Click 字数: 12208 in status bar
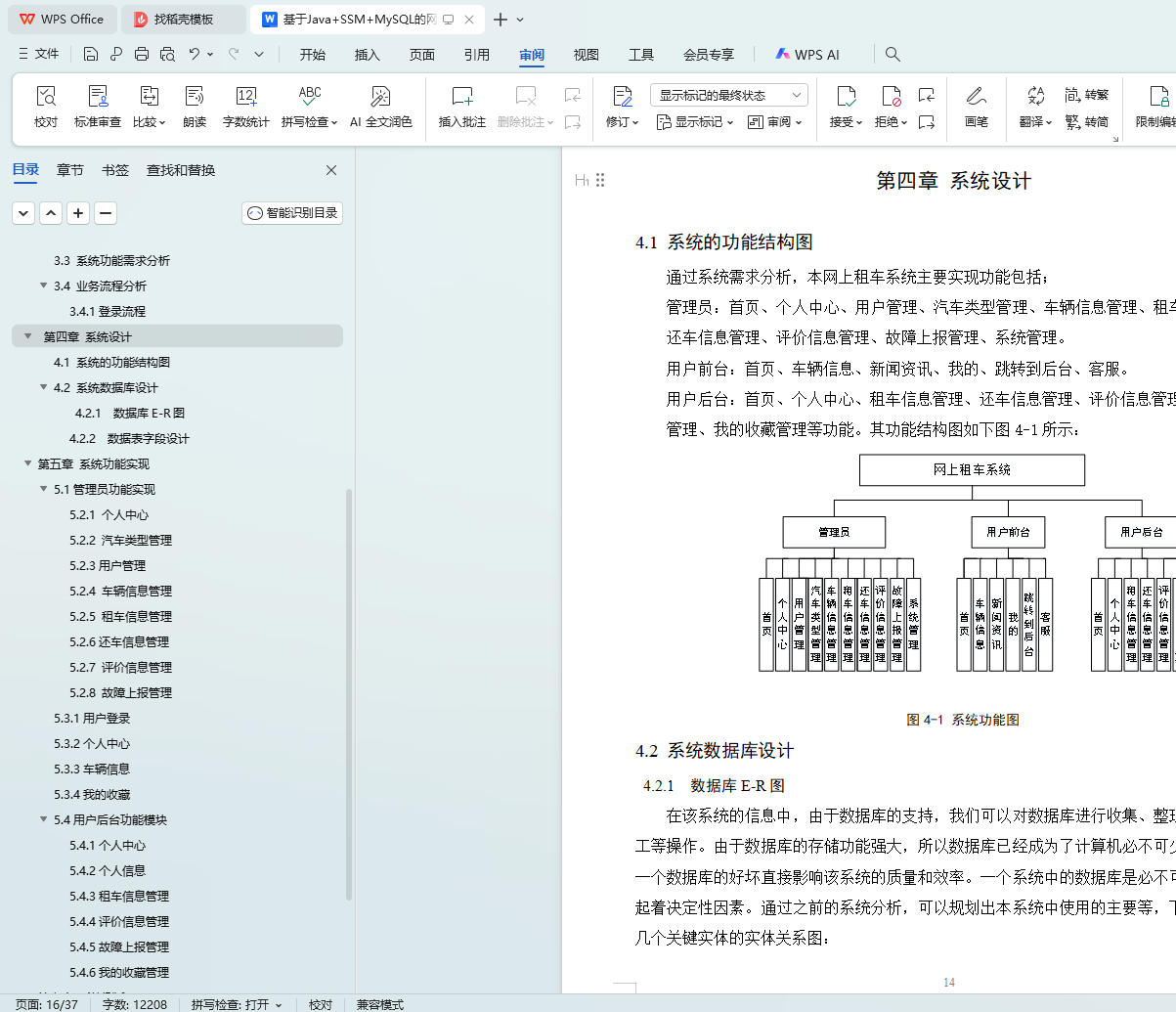The height and width of the screenshot is (1012, 1176). point(134,1004)
